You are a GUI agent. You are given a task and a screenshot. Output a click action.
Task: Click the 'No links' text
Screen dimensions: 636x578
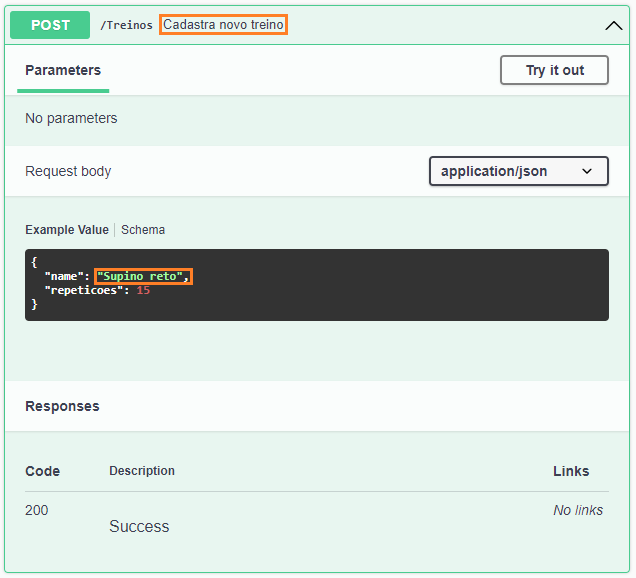pos(578,510)
